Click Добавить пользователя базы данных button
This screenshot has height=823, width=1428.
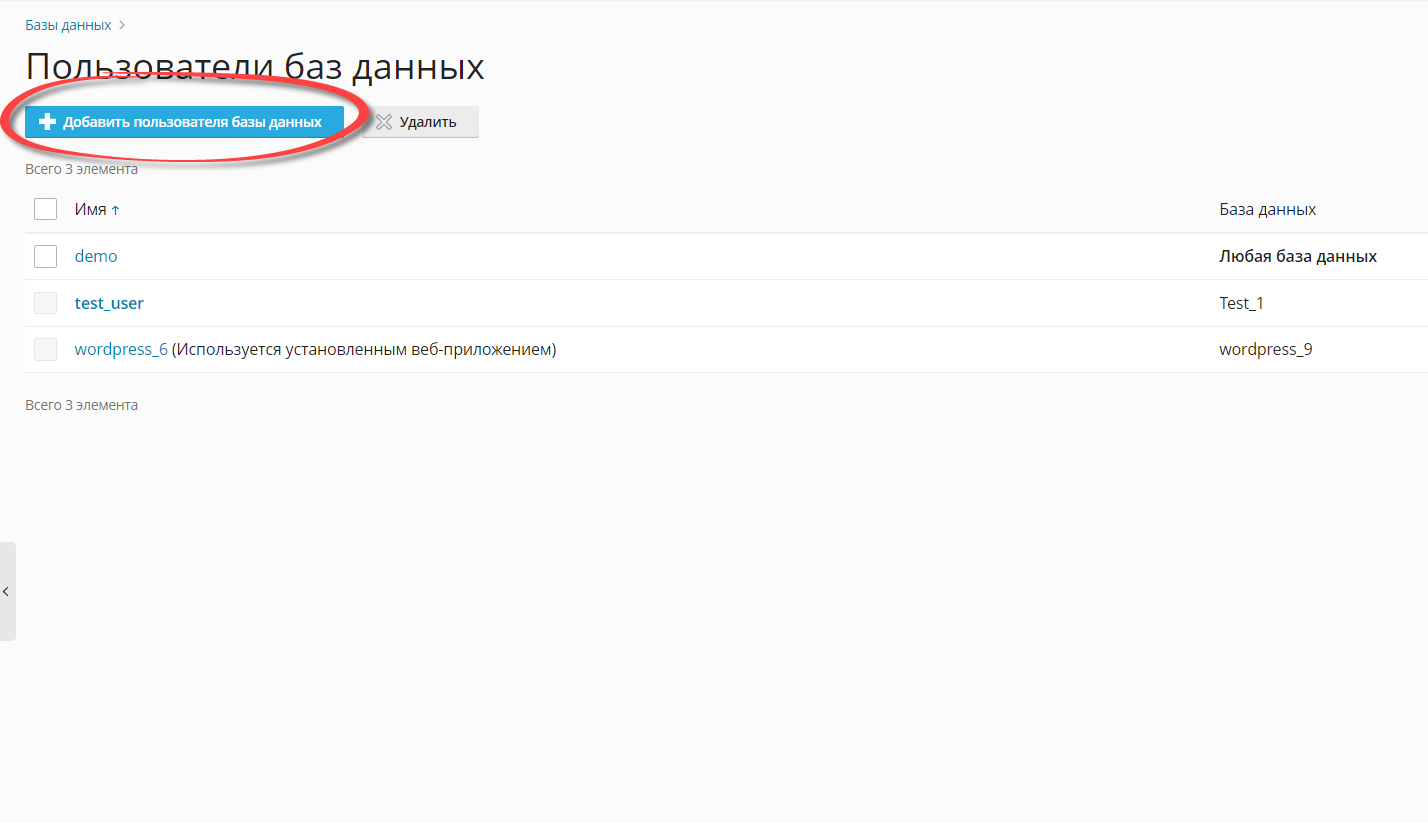pyautogui.click(x=184, y=122)
